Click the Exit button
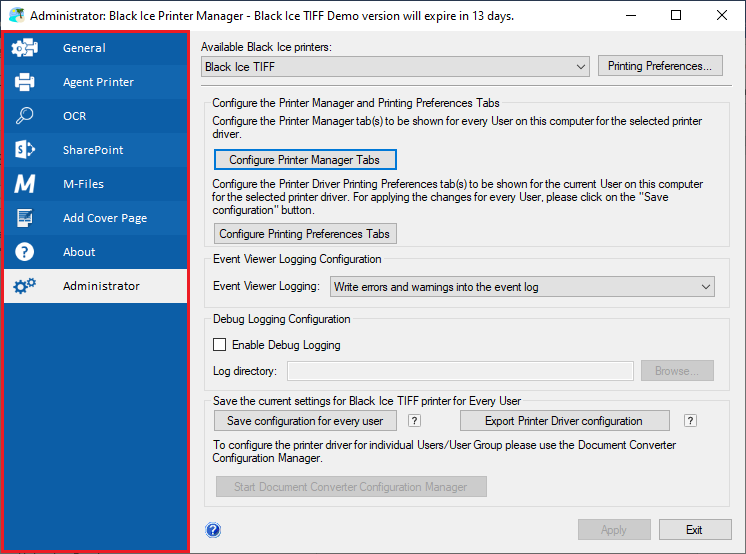 point(695,530)
